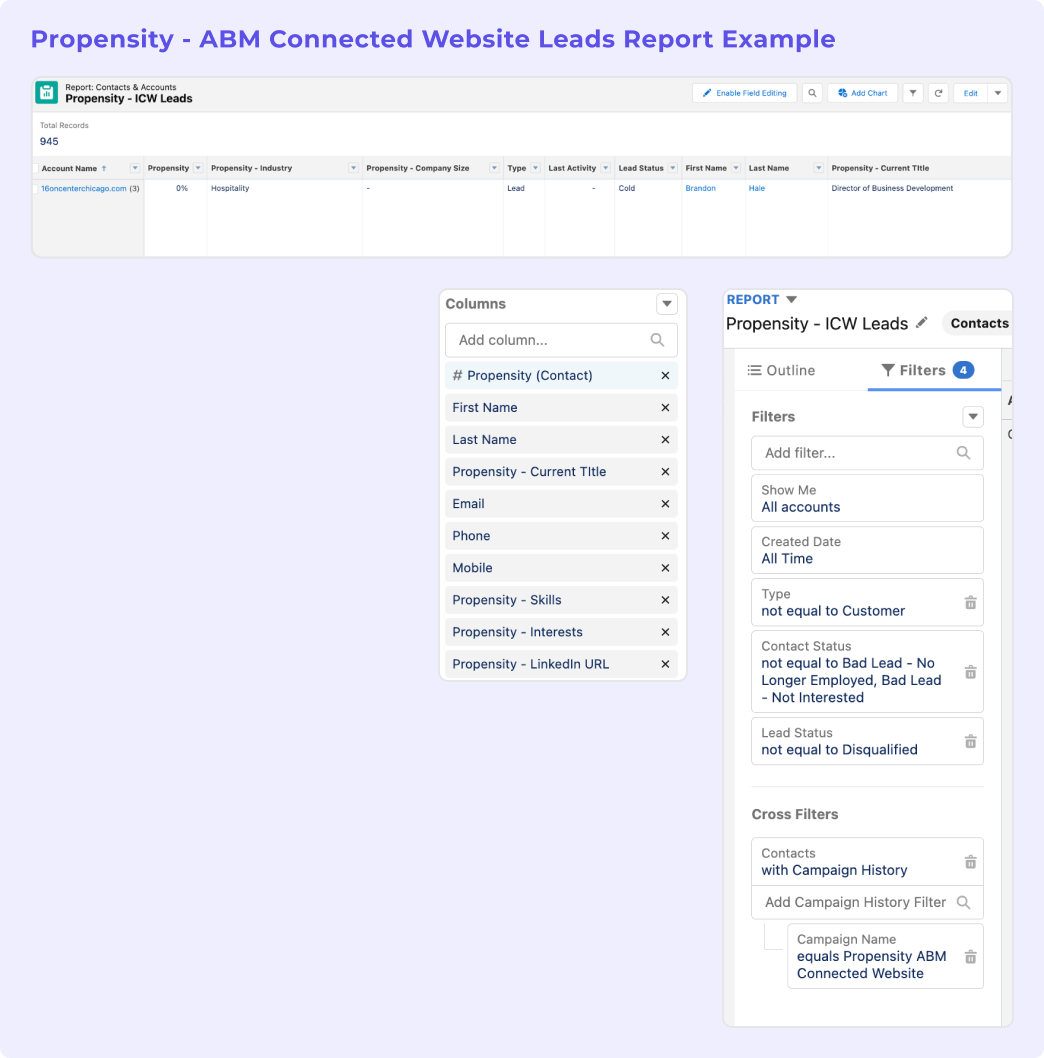The image size is (1044, 1058).
Task: Remove the Last Name column from Columns
Action: coord(665,440)
